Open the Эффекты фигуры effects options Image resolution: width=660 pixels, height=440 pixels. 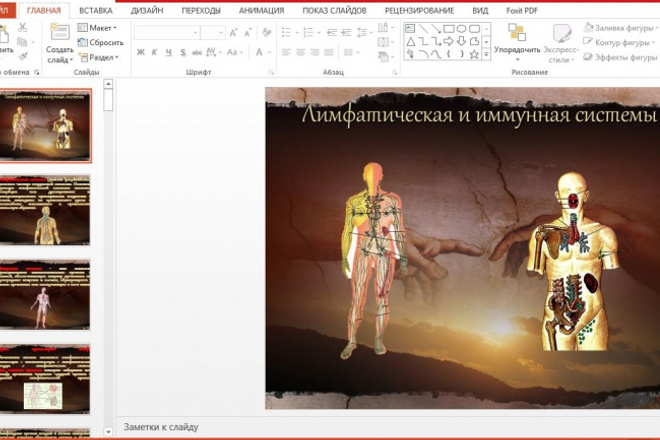tap(621, 57)
